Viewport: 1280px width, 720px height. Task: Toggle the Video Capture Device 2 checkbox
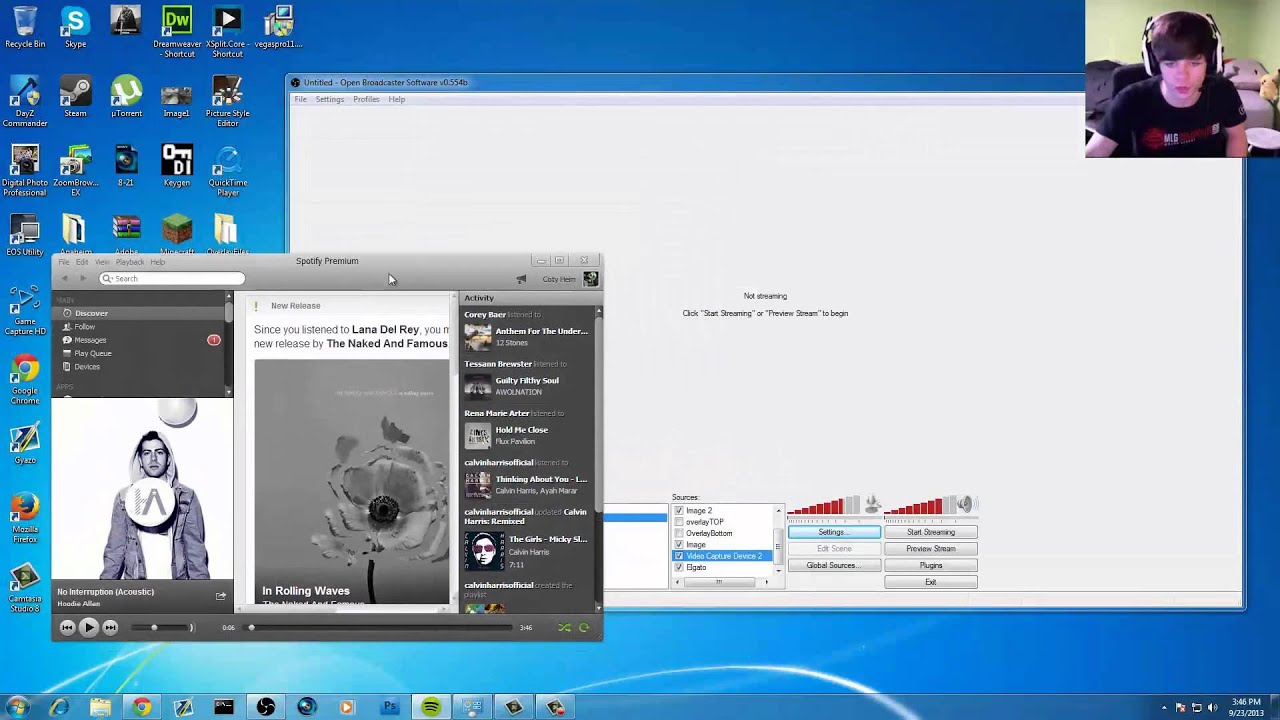pos(679,556)
